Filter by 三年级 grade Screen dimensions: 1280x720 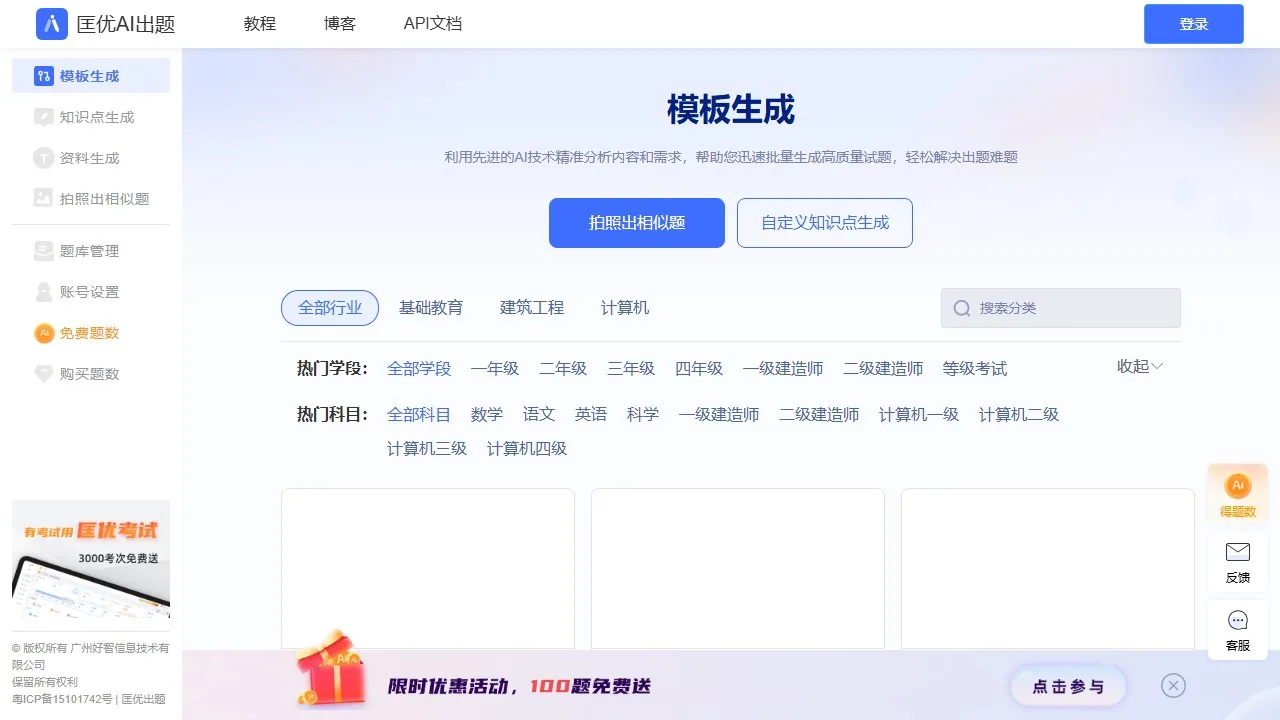tap(631, 369)
